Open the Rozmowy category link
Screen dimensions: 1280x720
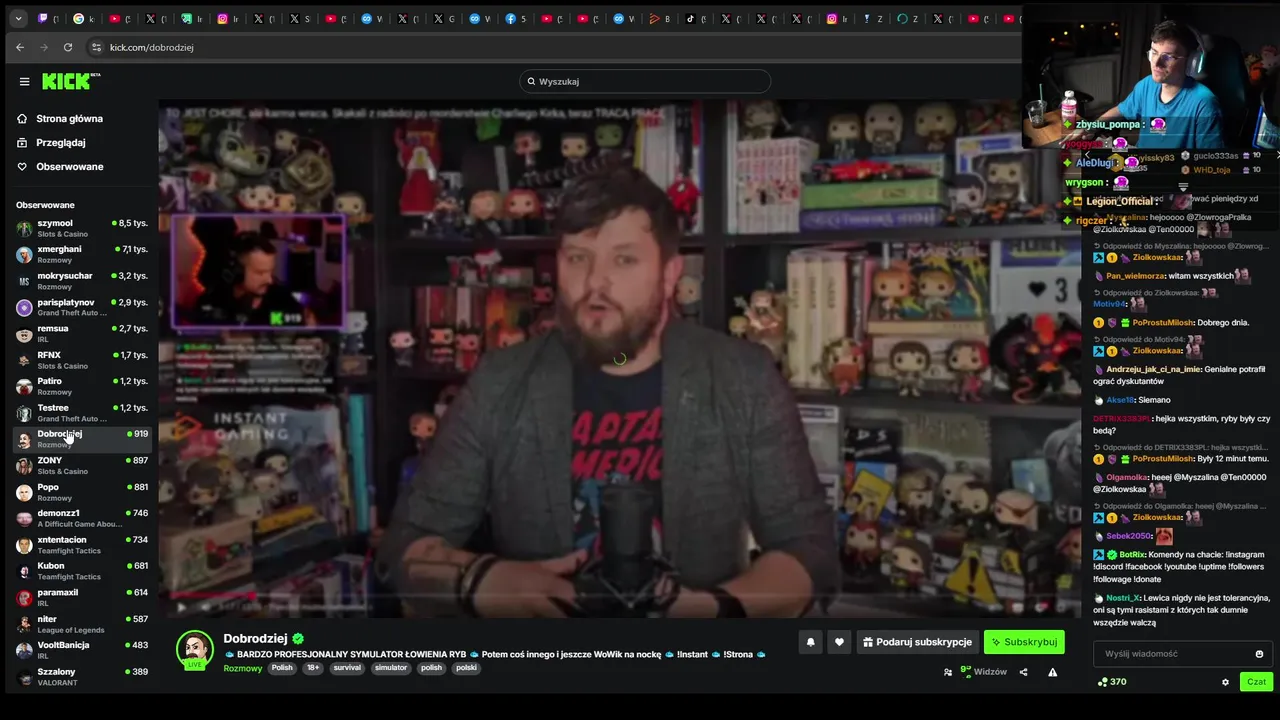(x=243, y=668)
